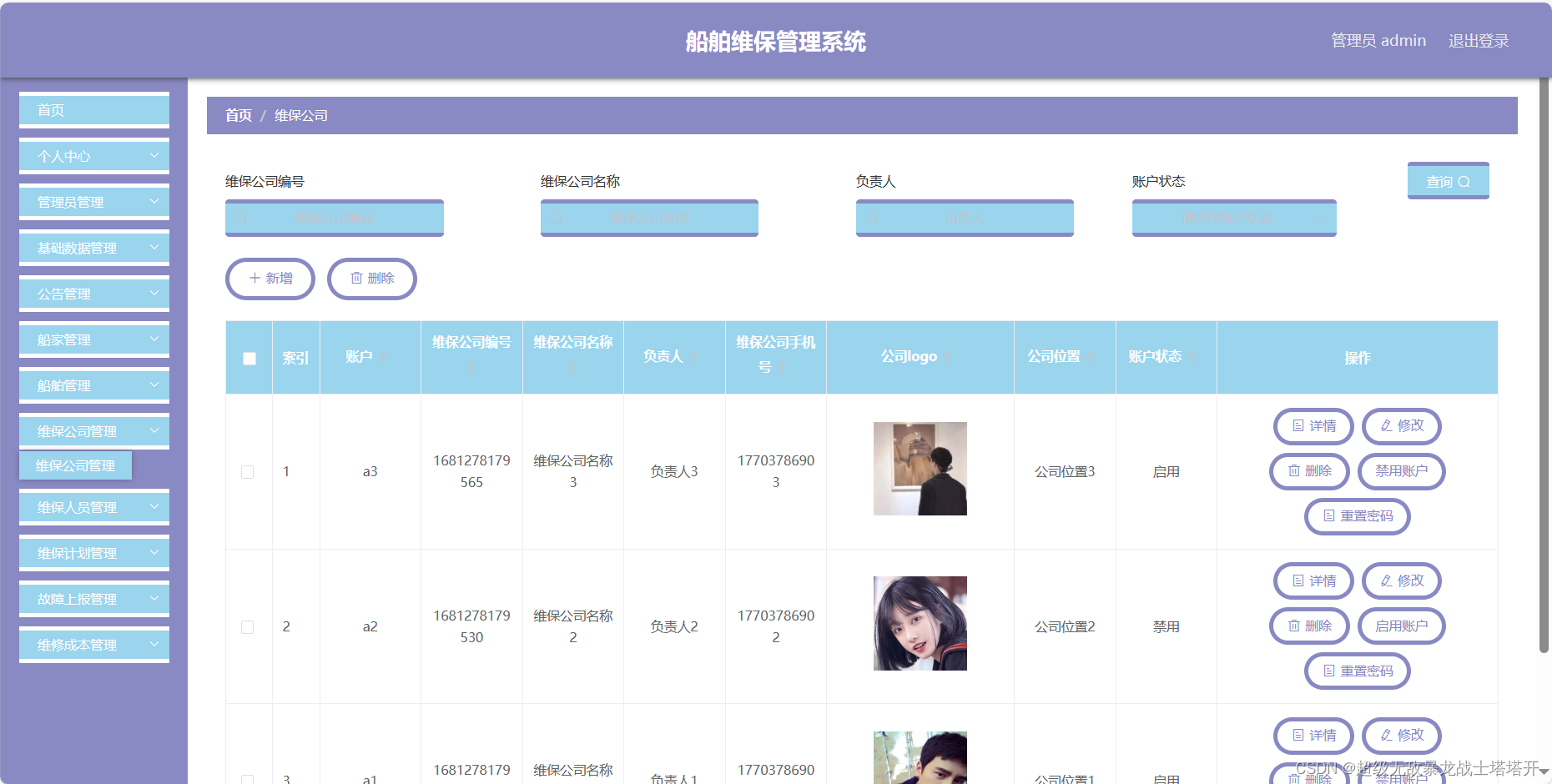Click the 新增 add button
1552x784 pixels.
tap(270, 279)
